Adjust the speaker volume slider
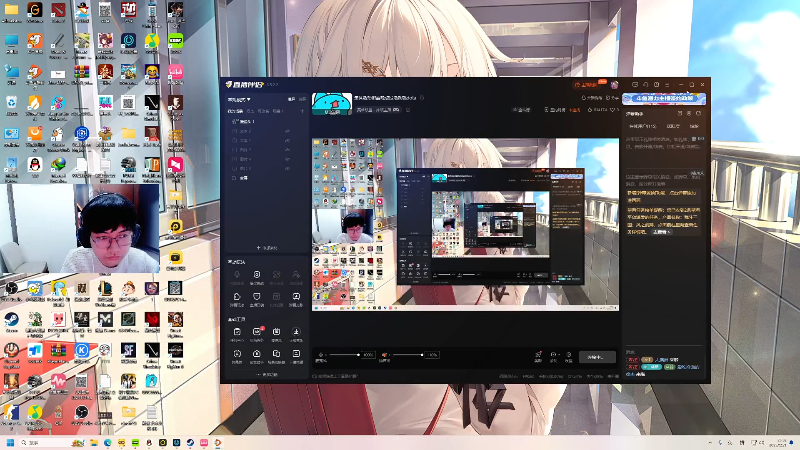The width and height of the screenshot is (800, 450). coord(408,355)
